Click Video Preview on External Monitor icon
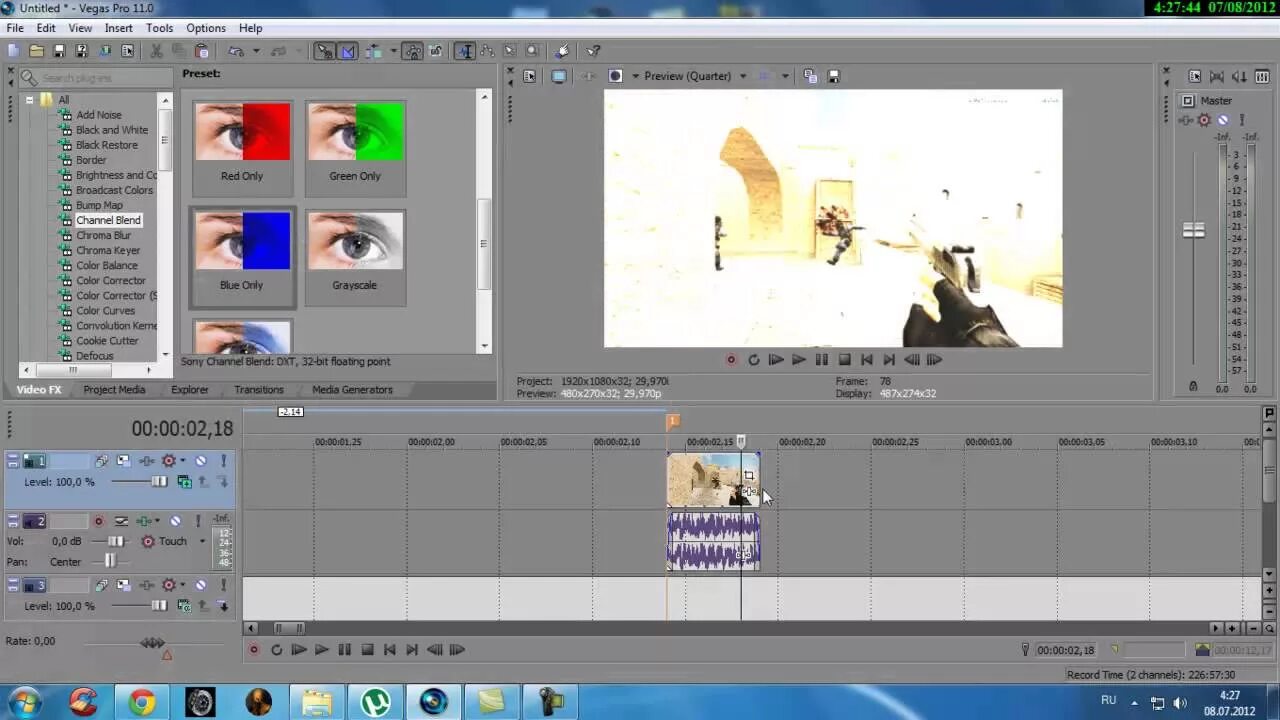Image resolution: width=1280 pixels, height=720 pixels. pyautogui.click(x=559, y=76)
